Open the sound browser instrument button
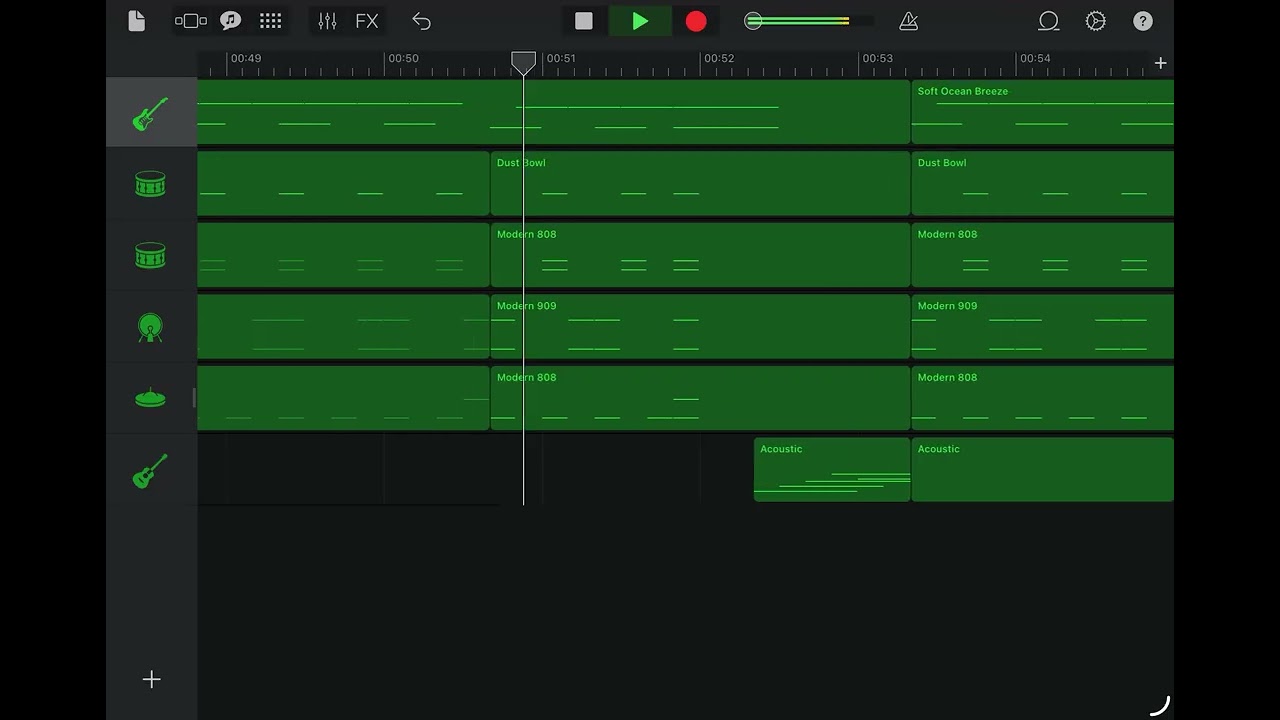Viewport: 1280px width, 720px height. click(x=231, y=21)
